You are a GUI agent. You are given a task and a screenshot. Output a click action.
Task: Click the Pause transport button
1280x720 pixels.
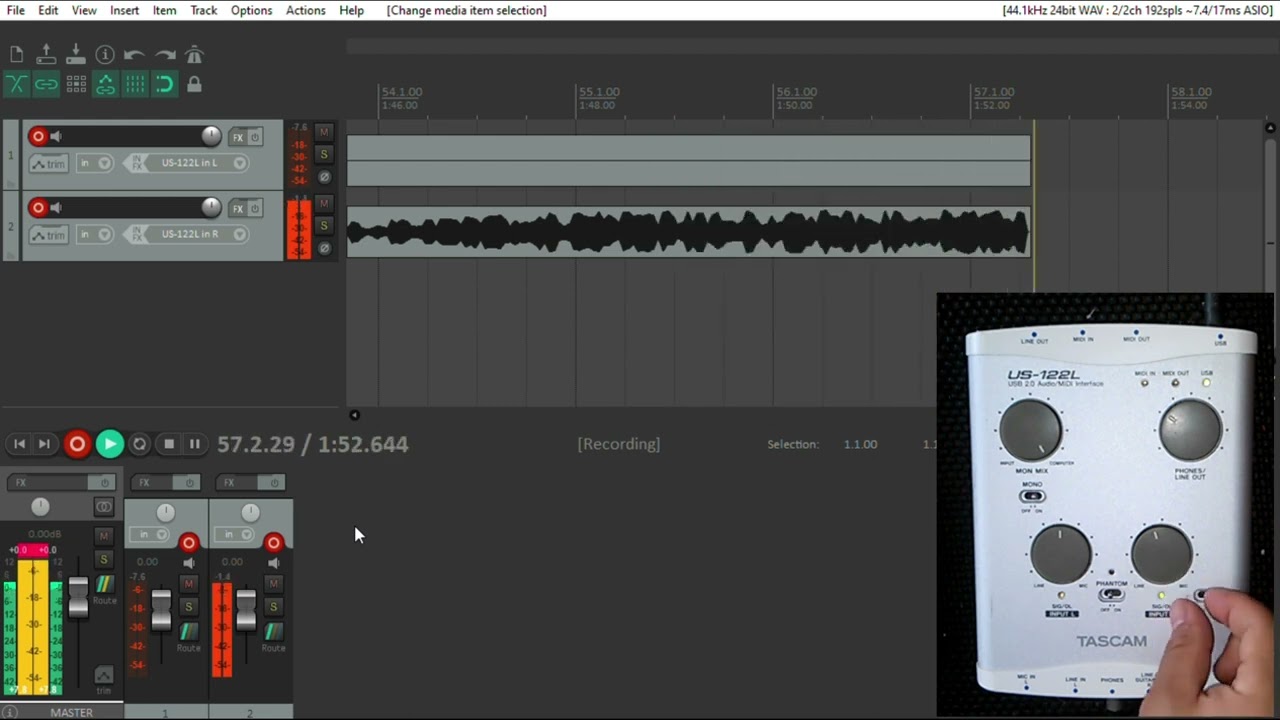[195, 444]
